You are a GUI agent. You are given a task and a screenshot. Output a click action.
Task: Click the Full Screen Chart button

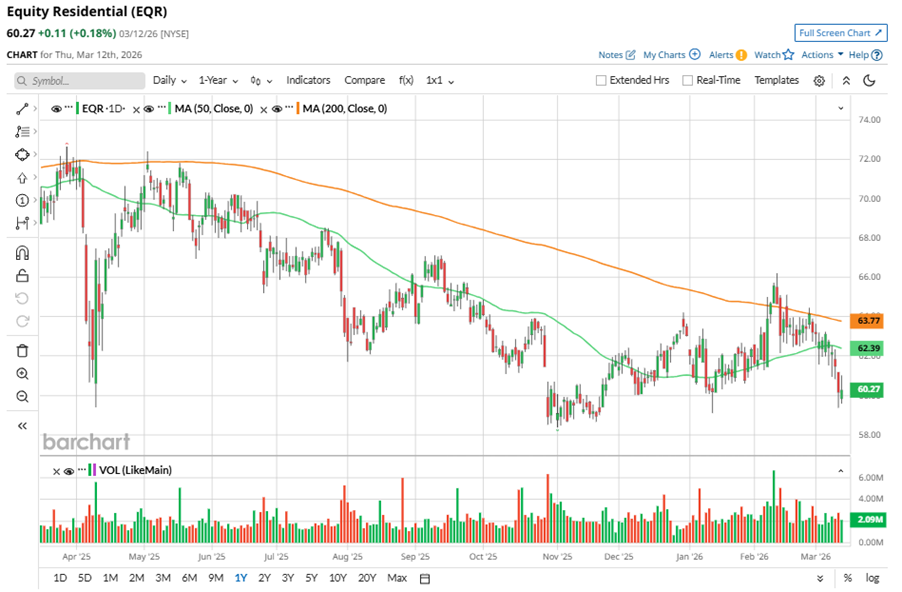(840, 33)
